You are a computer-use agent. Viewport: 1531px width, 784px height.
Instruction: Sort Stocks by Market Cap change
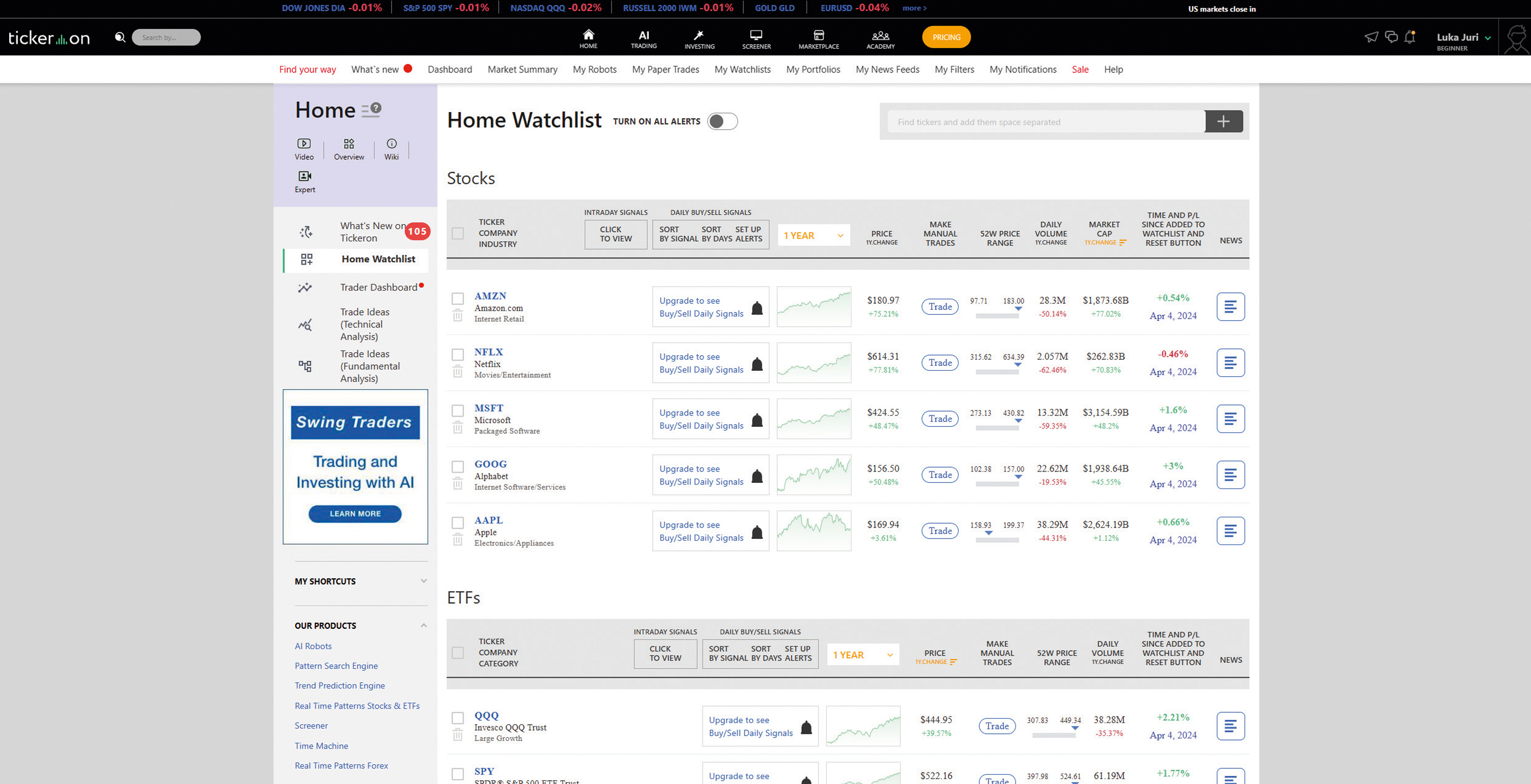[x=1105, y=242]
